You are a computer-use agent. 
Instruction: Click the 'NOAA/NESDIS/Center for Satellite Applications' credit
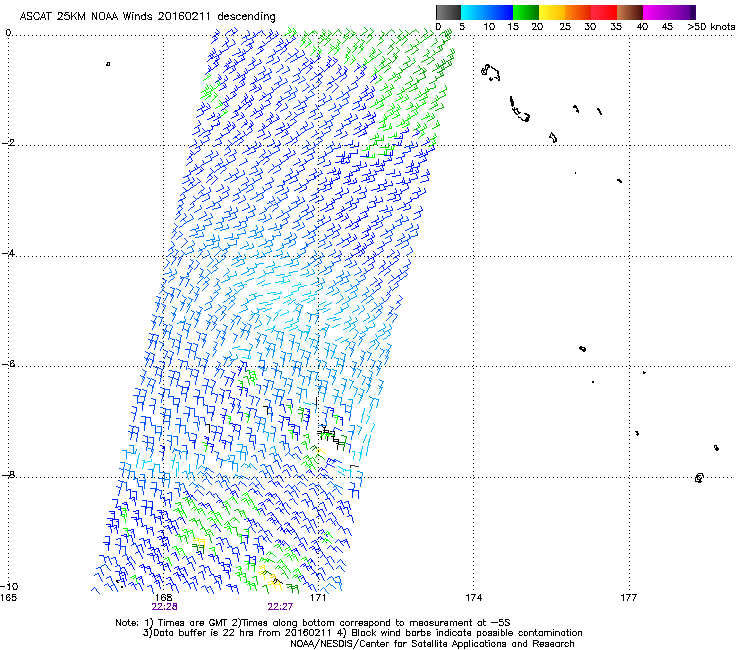432,644
